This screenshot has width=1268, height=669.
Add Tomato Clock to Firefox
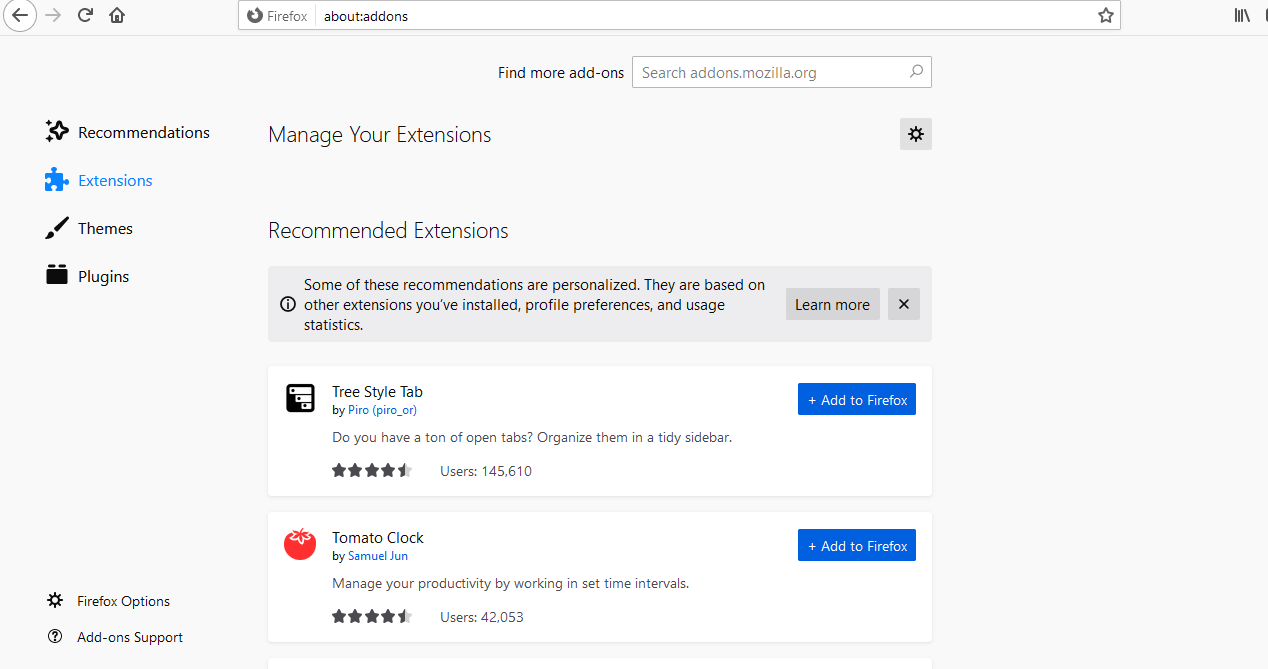pyautogui.click(x=856, y=546)
